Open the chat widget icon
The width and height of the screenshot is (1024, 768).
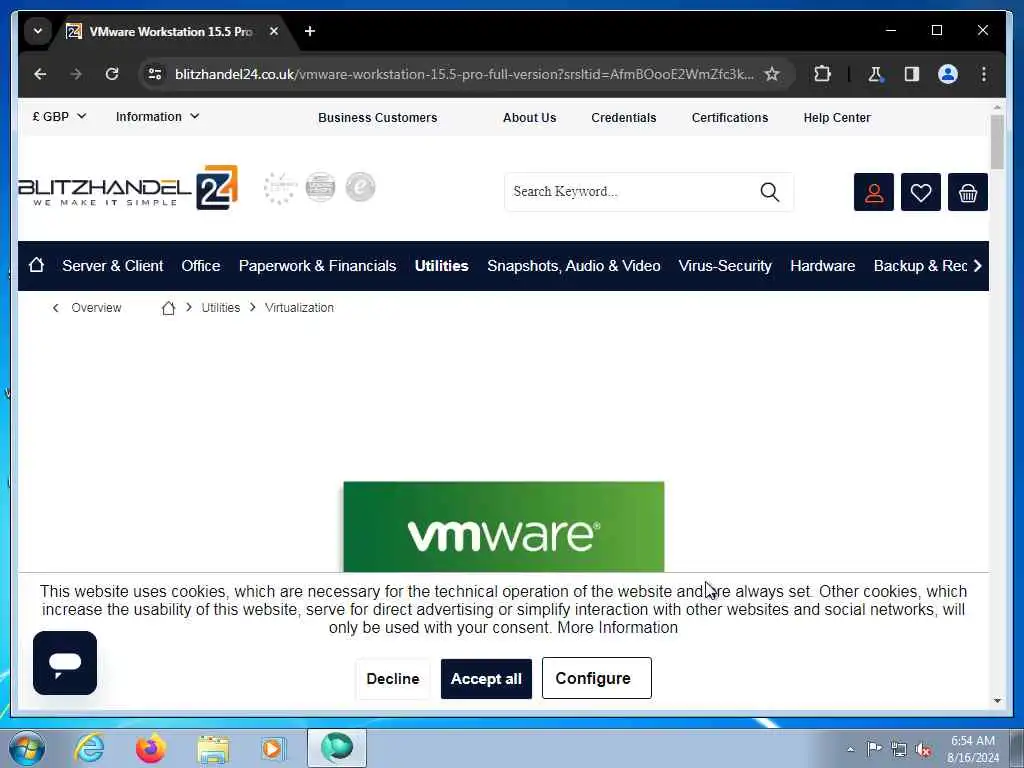[x=65, y=663]
